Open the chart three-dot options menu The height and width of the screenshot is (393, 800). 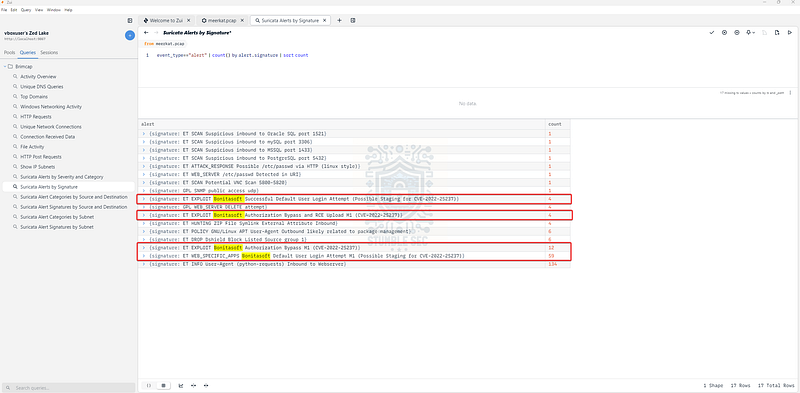790,93
